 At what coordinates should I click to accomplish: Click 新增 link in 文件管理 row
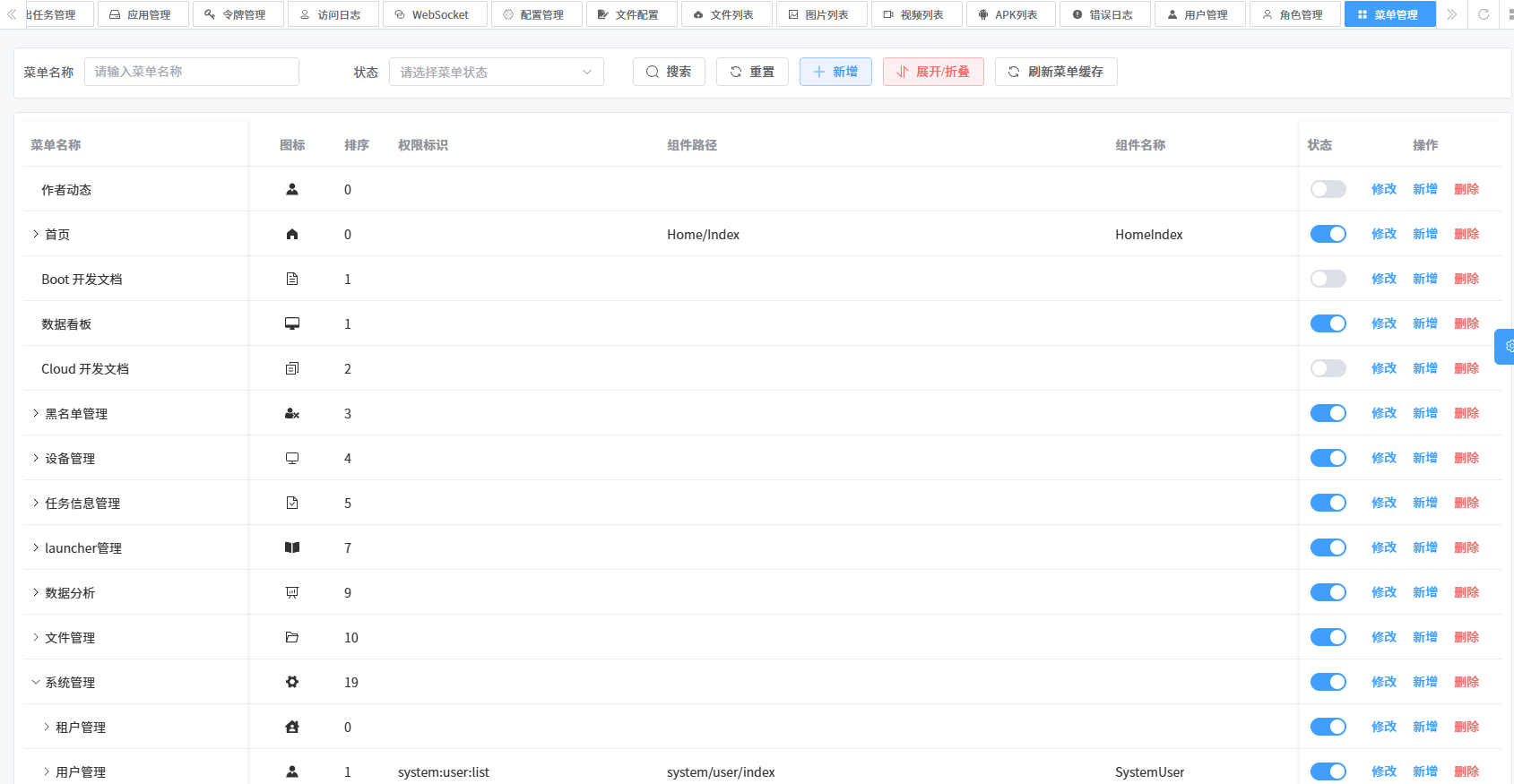pos(1425,637)
